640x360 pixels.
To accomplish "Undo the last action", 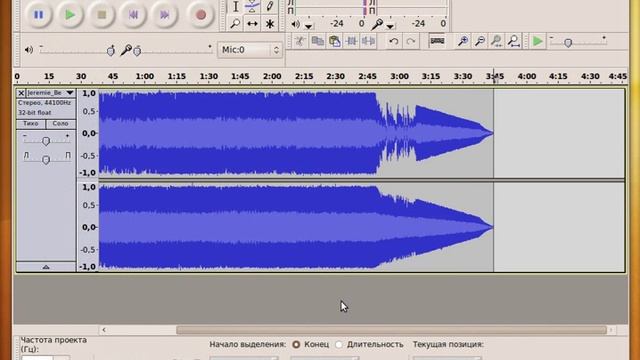I will (x=393, y=41).
